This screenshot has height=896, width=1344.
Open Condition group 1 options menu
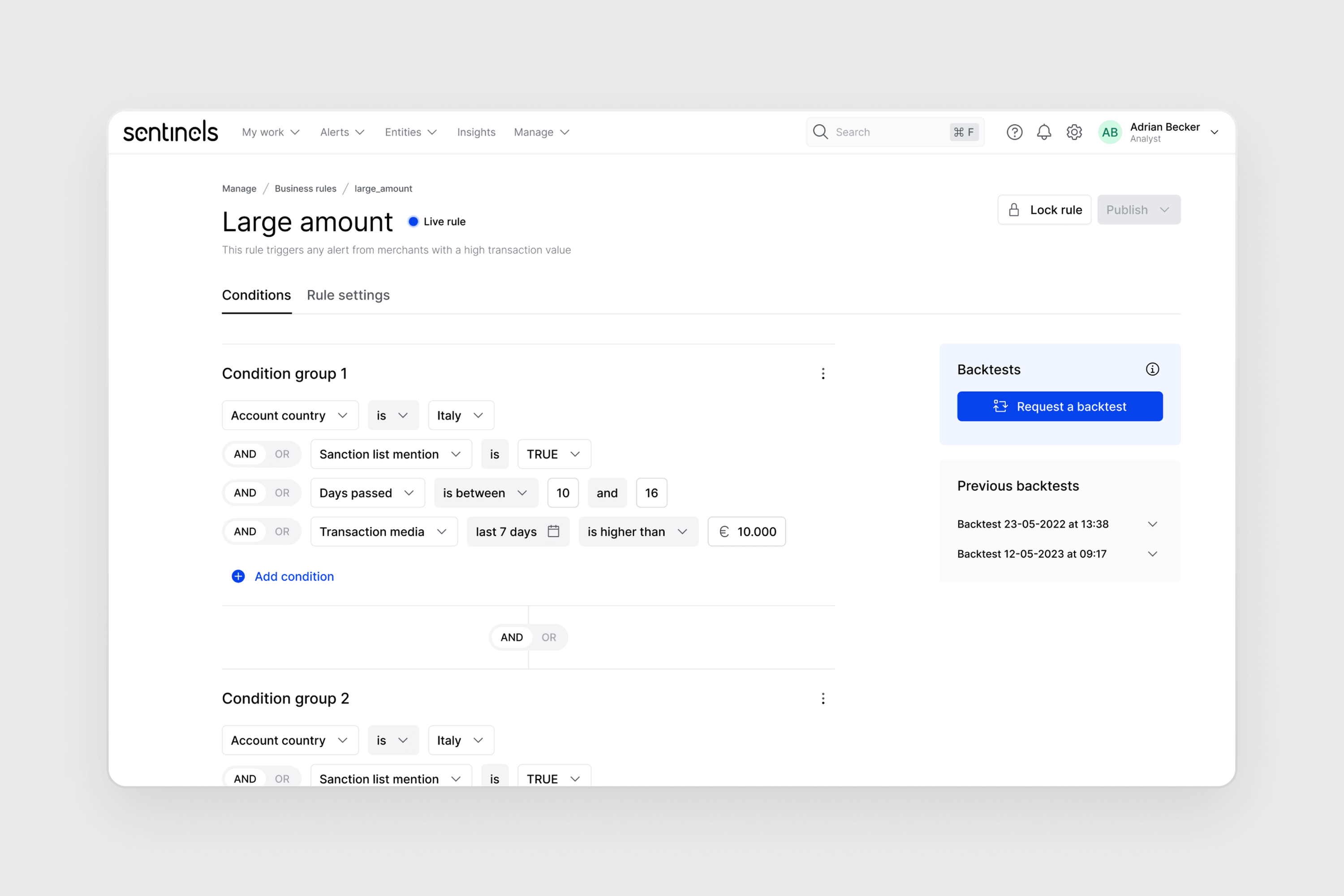(x=823, y=374)
